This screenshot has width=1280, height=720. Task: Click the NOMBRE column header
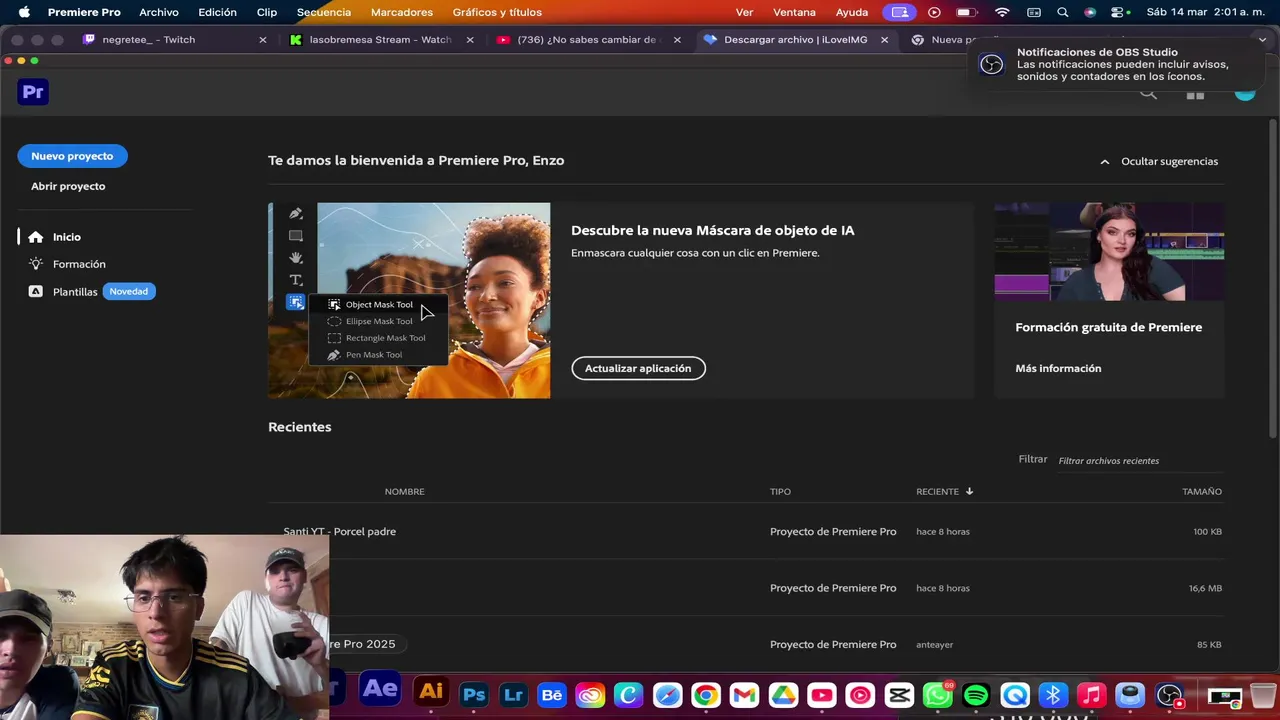pyautogui.click(x=404, y=491)
